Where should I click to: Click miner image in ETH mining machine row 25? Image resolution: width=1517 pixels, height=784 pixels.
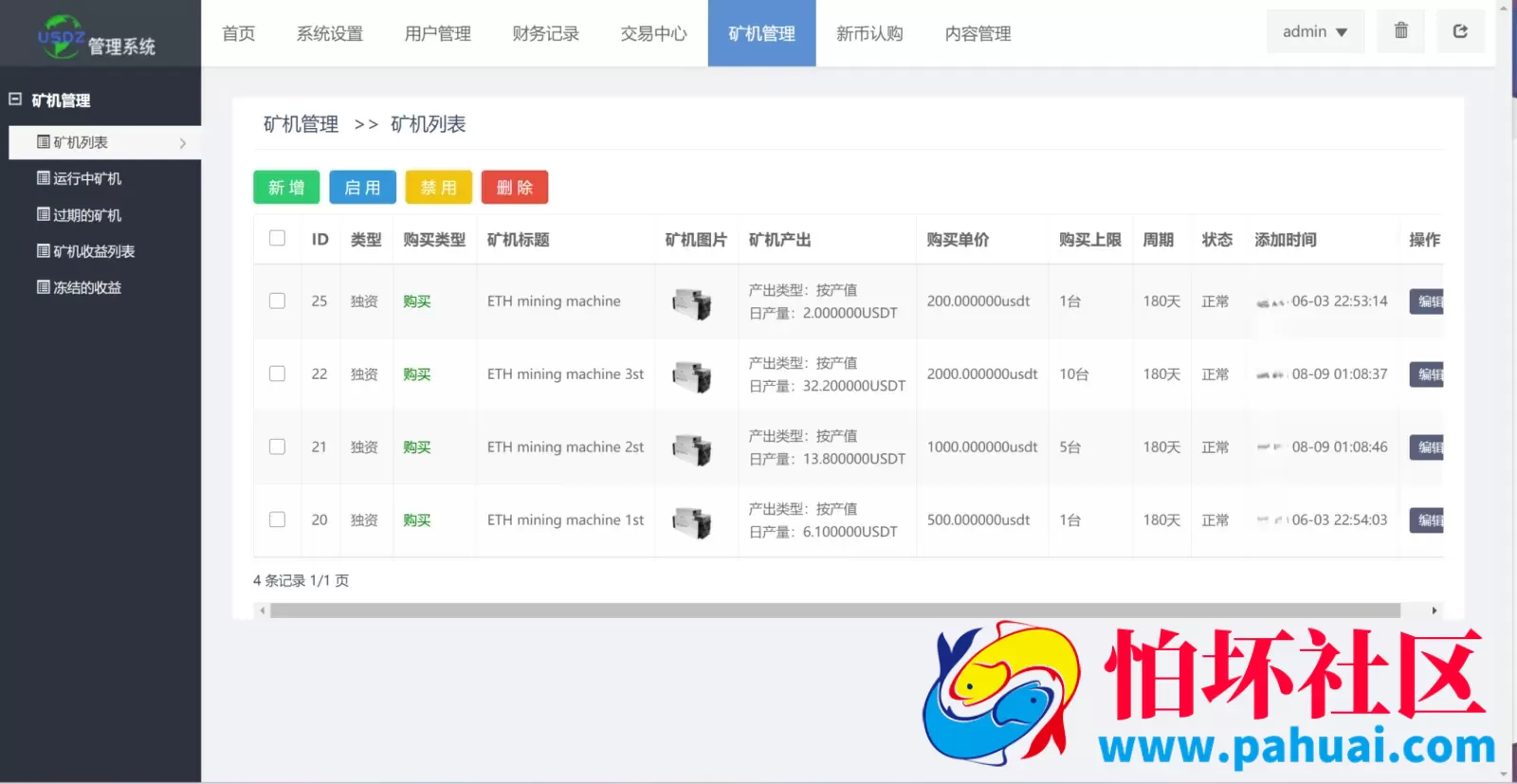[x=692, y=303]
